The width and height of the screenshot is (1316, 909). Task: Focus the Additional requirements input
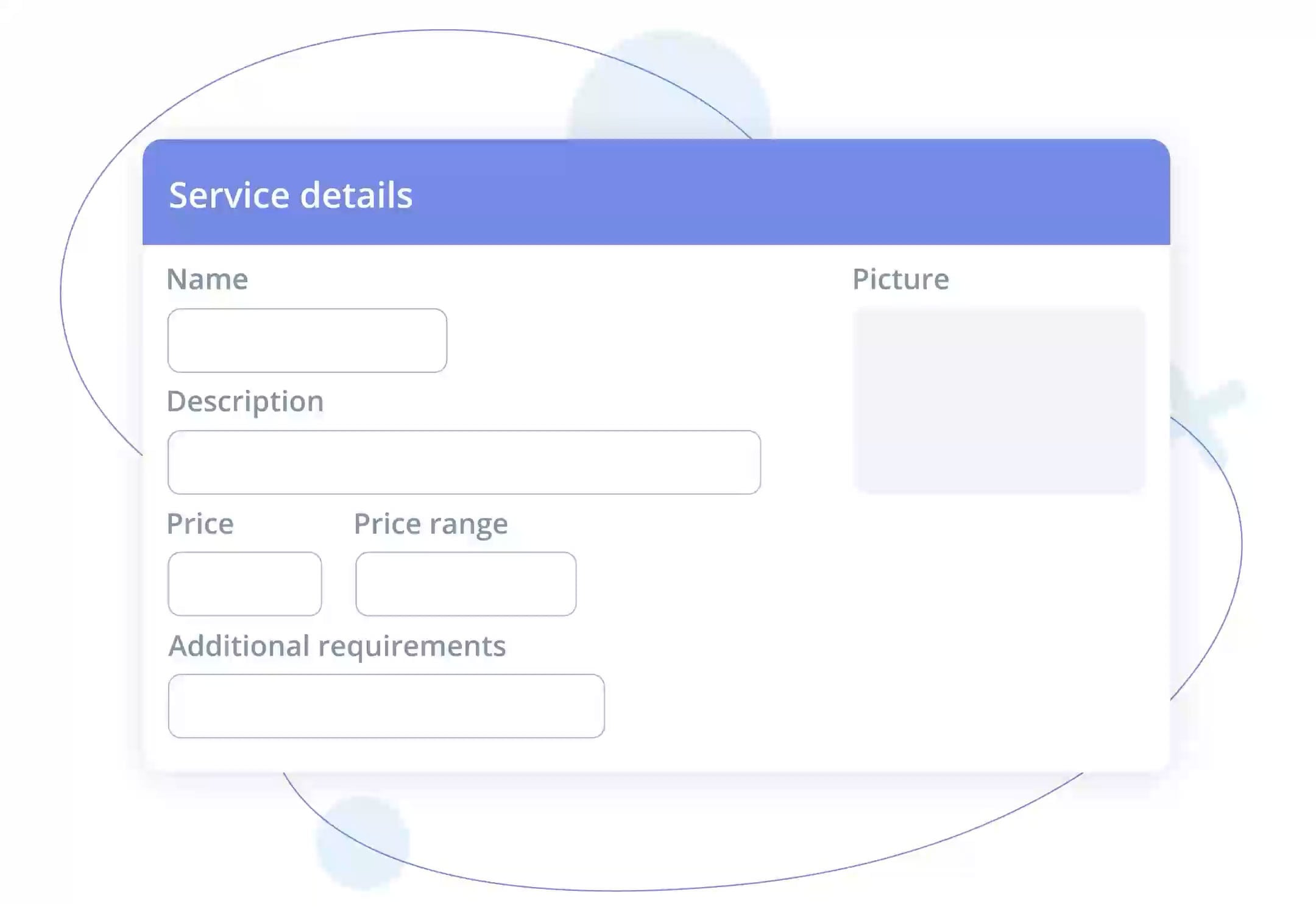[x=386, y=706]
